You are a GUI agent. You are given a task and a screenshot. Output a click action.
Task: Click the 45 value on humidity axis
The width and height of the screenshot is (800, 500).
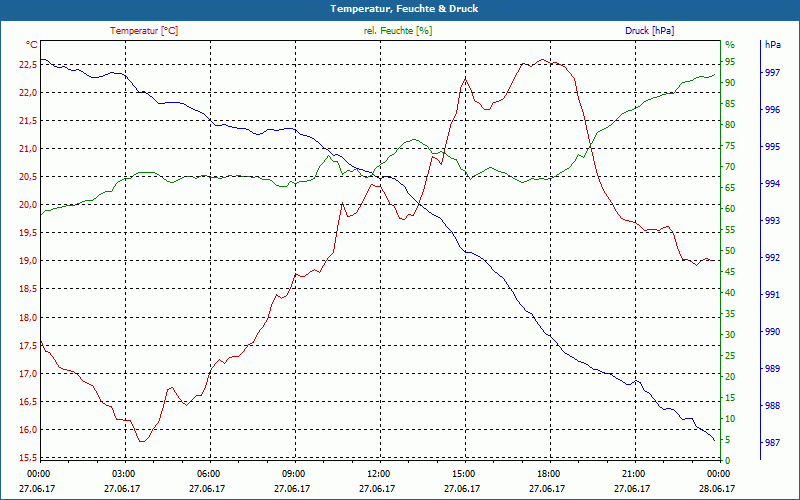[731, 272]
